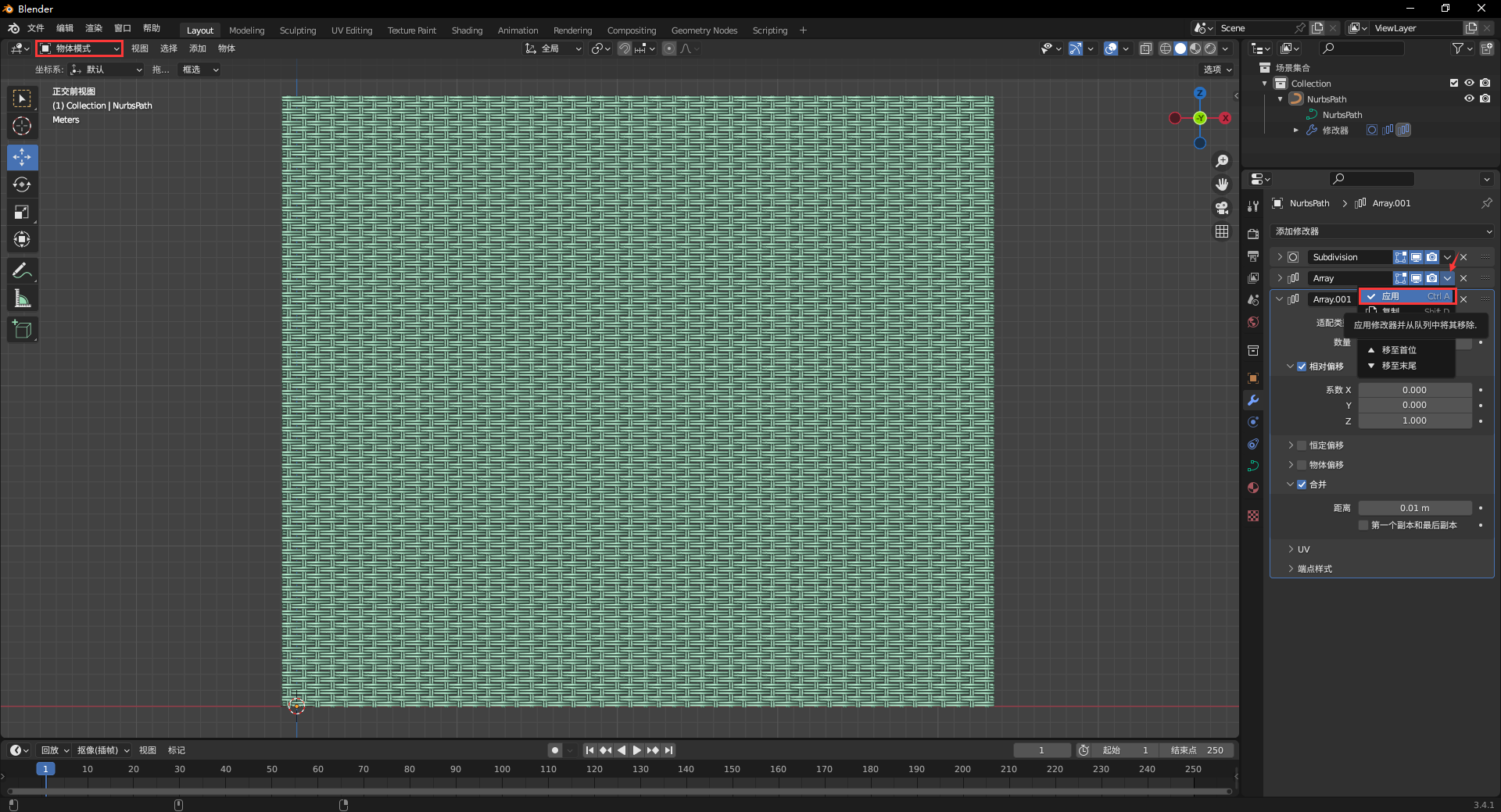Click Apply in modifier dropdown menu

point(1407,296)
